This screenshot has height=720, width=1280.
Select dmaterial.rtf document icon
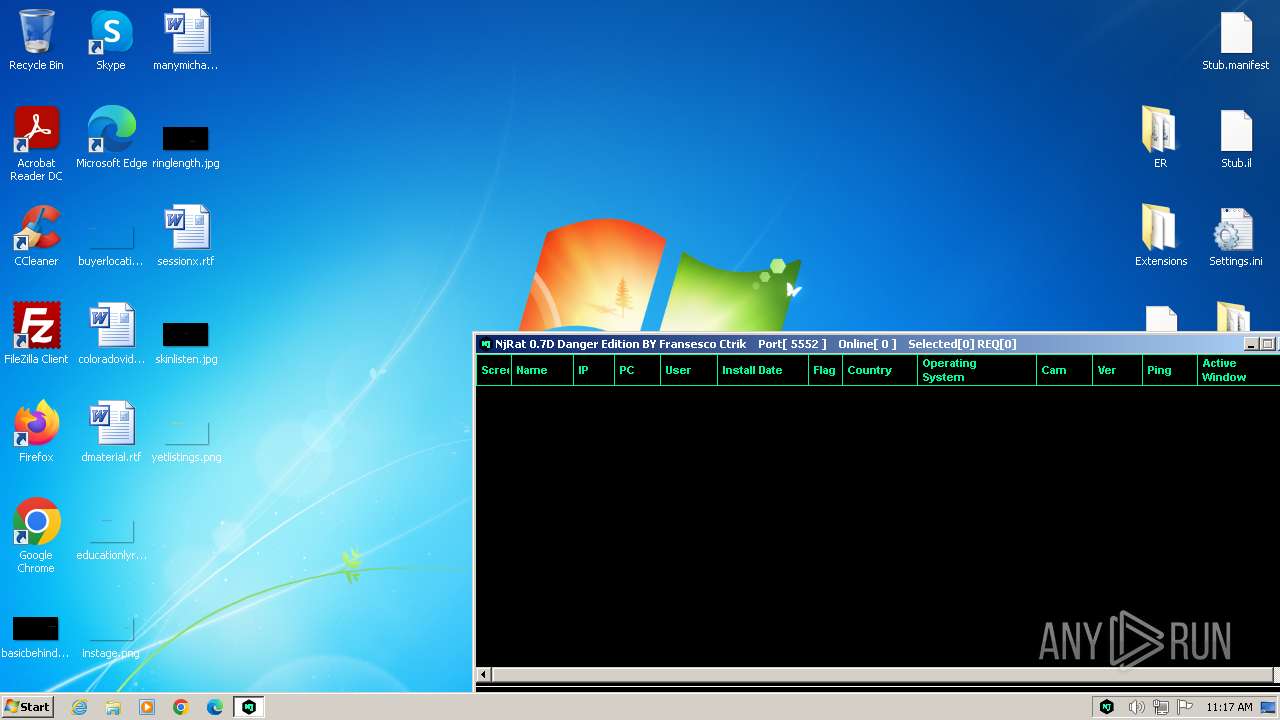click(111, 432)
